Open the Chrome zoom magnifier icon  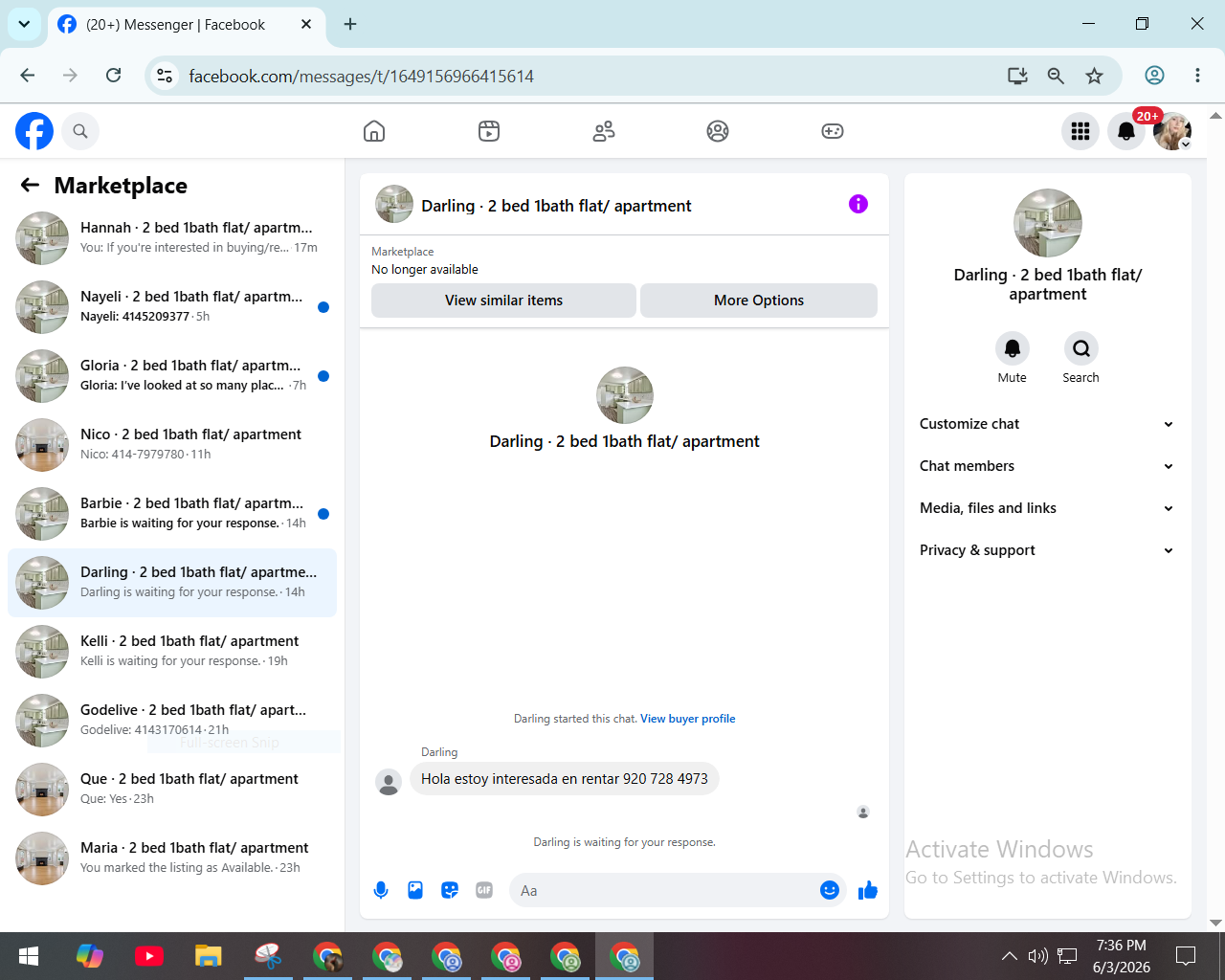(x=1056, y=76)
